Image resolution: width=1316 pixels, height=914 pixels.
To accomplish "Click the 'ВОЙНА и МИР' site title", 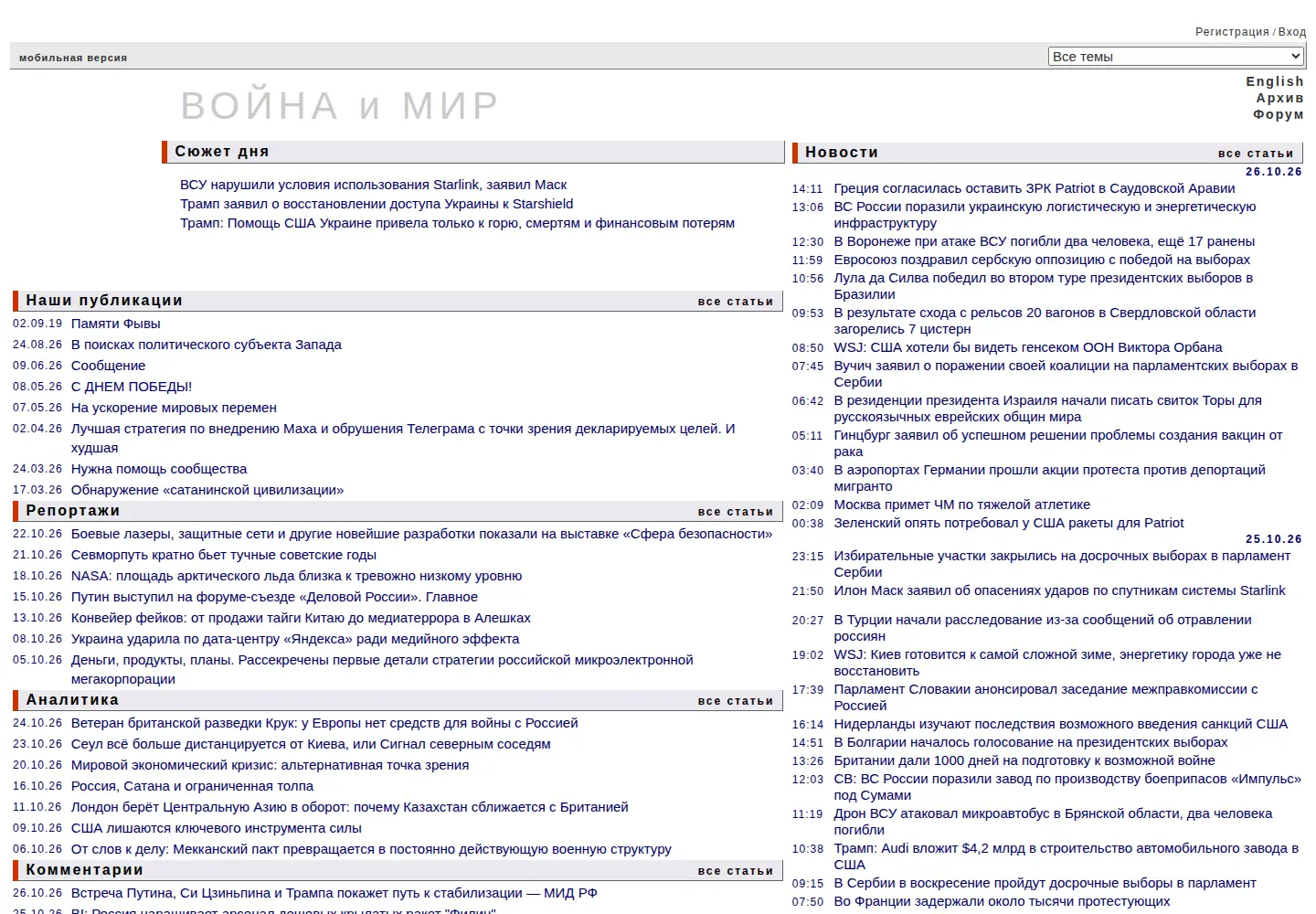I will point(340,106).
